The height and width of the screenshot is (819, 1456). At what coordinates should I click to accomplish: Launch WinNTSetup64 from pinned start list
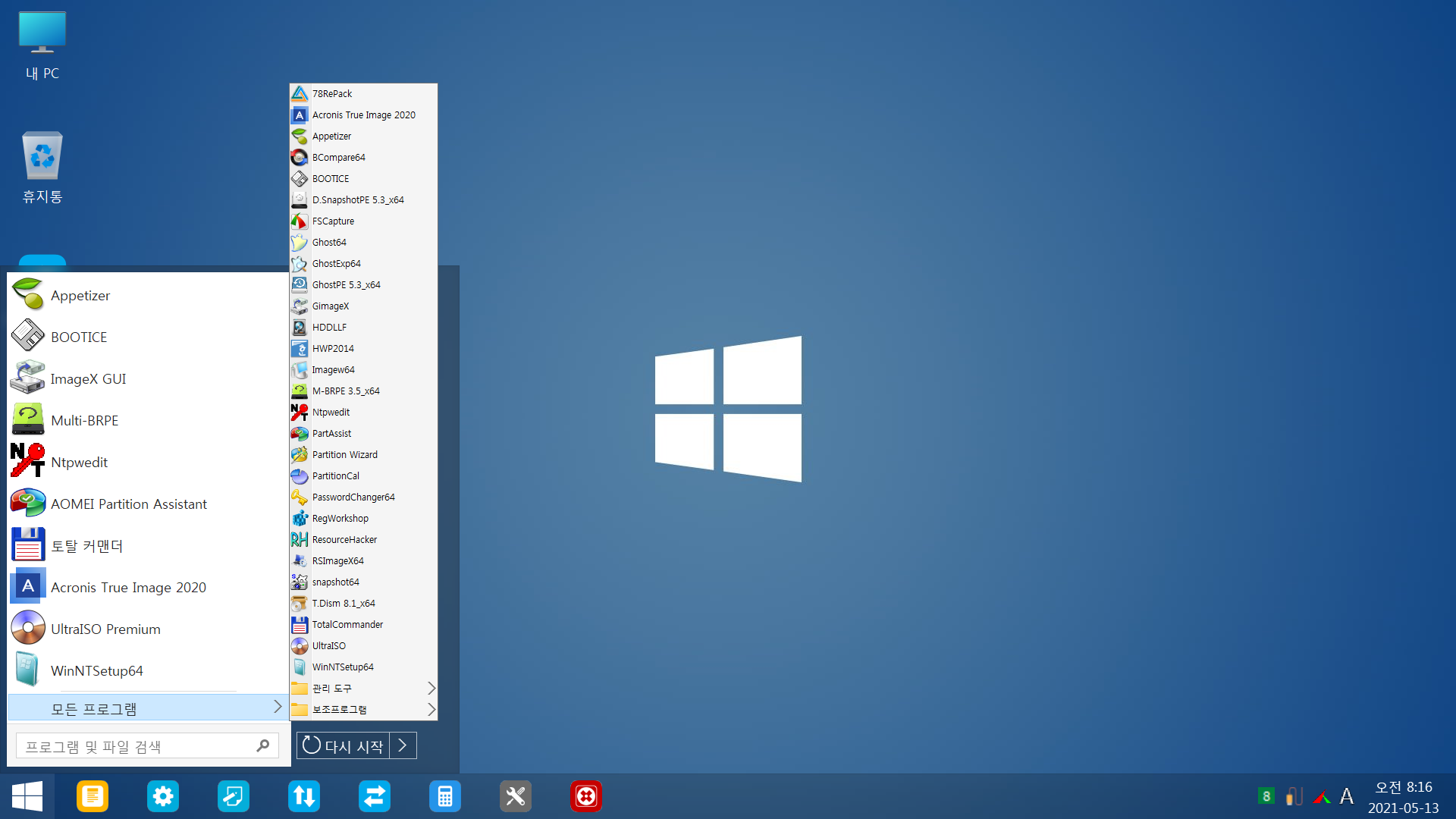click(148, 670)
